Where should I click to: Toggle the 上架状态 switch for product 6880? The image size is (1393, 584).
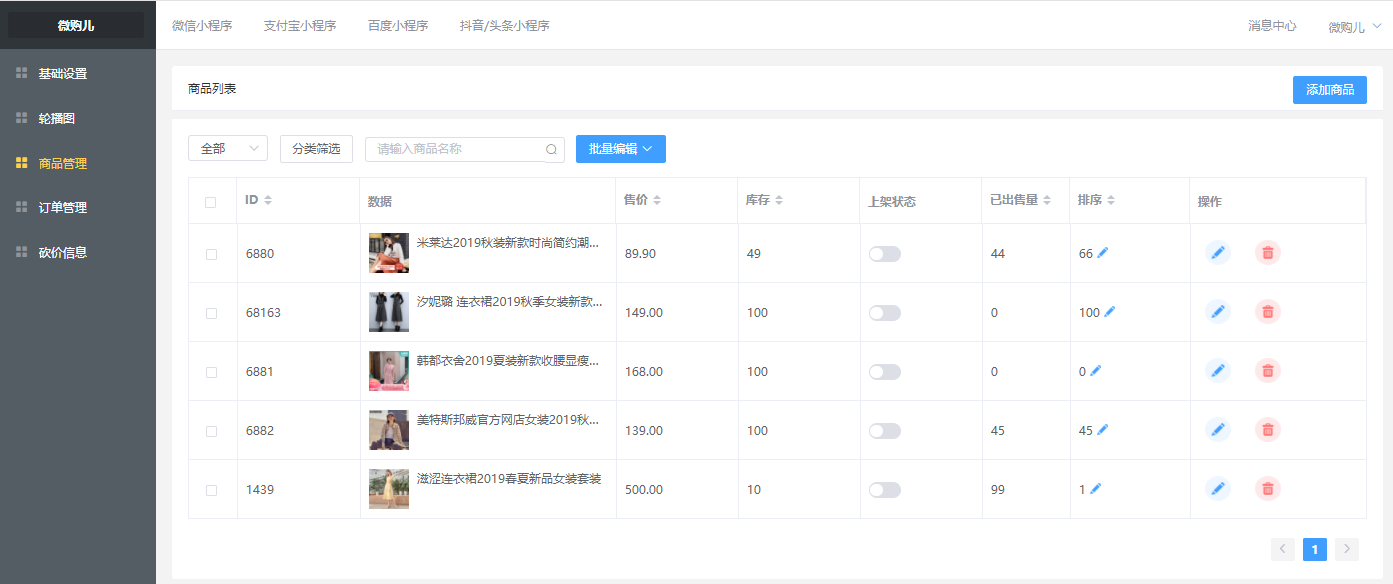point(885,254)
